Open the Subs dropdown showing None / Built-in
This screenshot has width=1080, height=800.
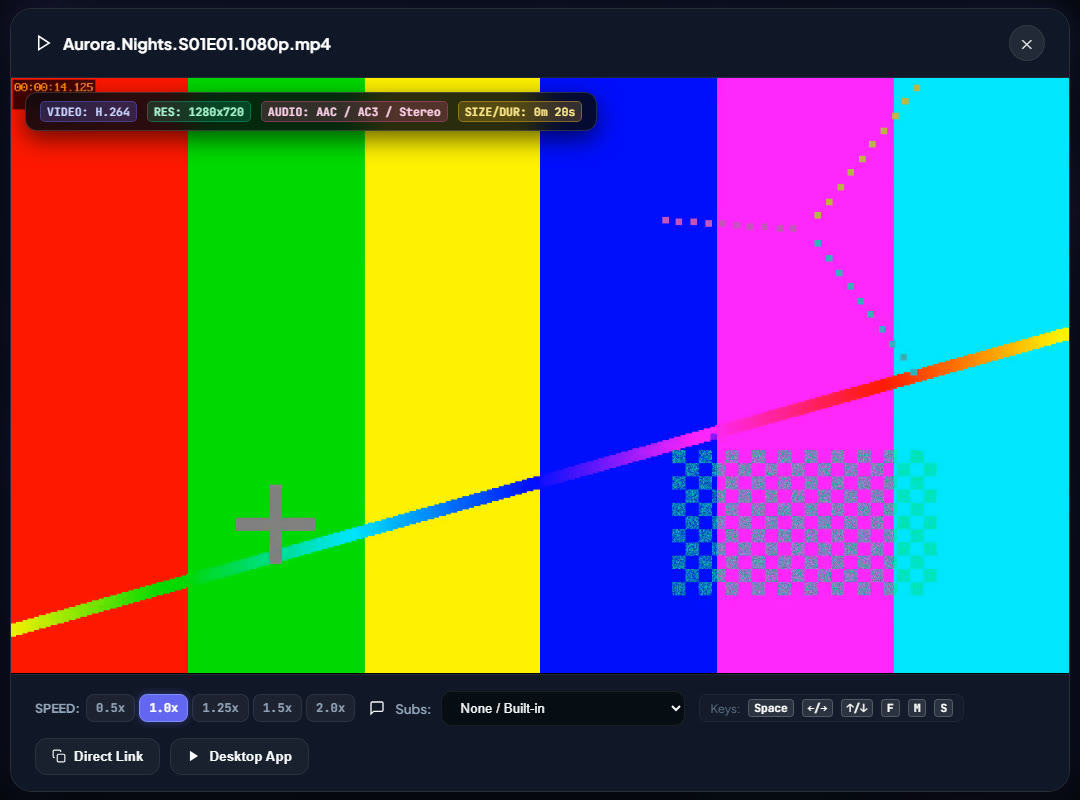[563, 708]
